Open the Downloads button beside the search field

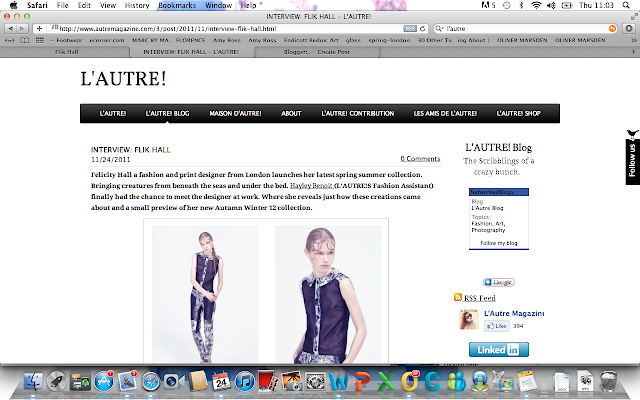[629, 29]
